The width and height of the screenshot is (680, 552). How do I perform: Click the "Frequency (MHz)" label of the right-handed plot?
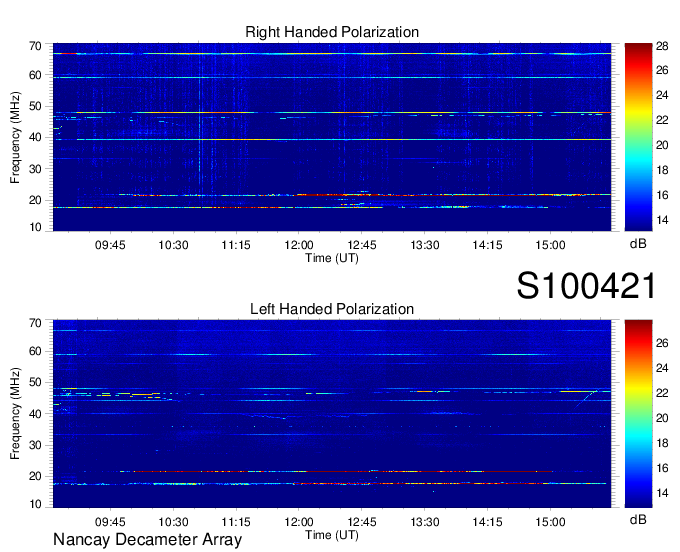click(15, 137)
